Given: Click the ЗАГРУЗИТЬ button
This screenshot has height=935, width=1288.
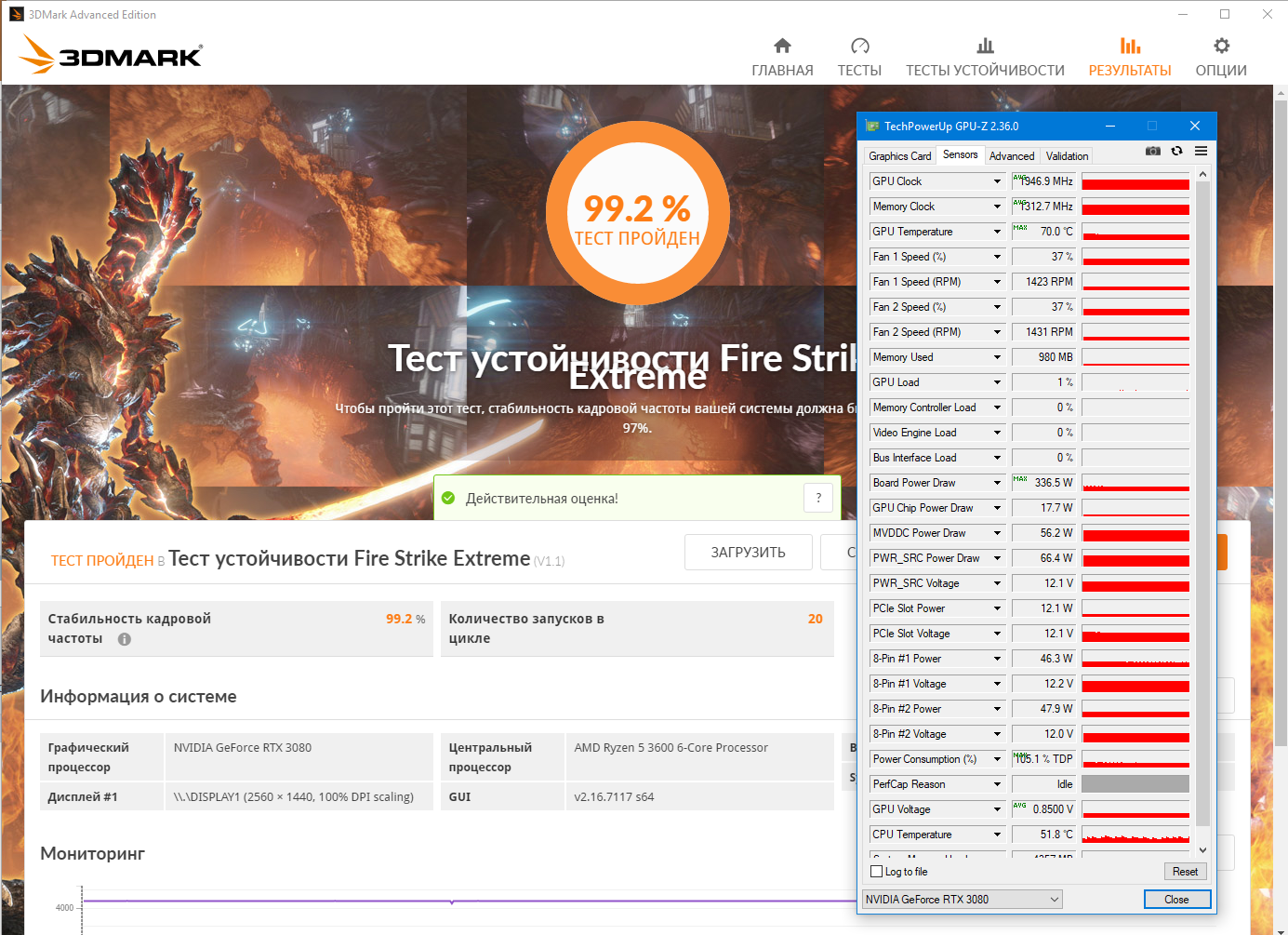Looking at the screenshot, I should (x=749, y=553).
